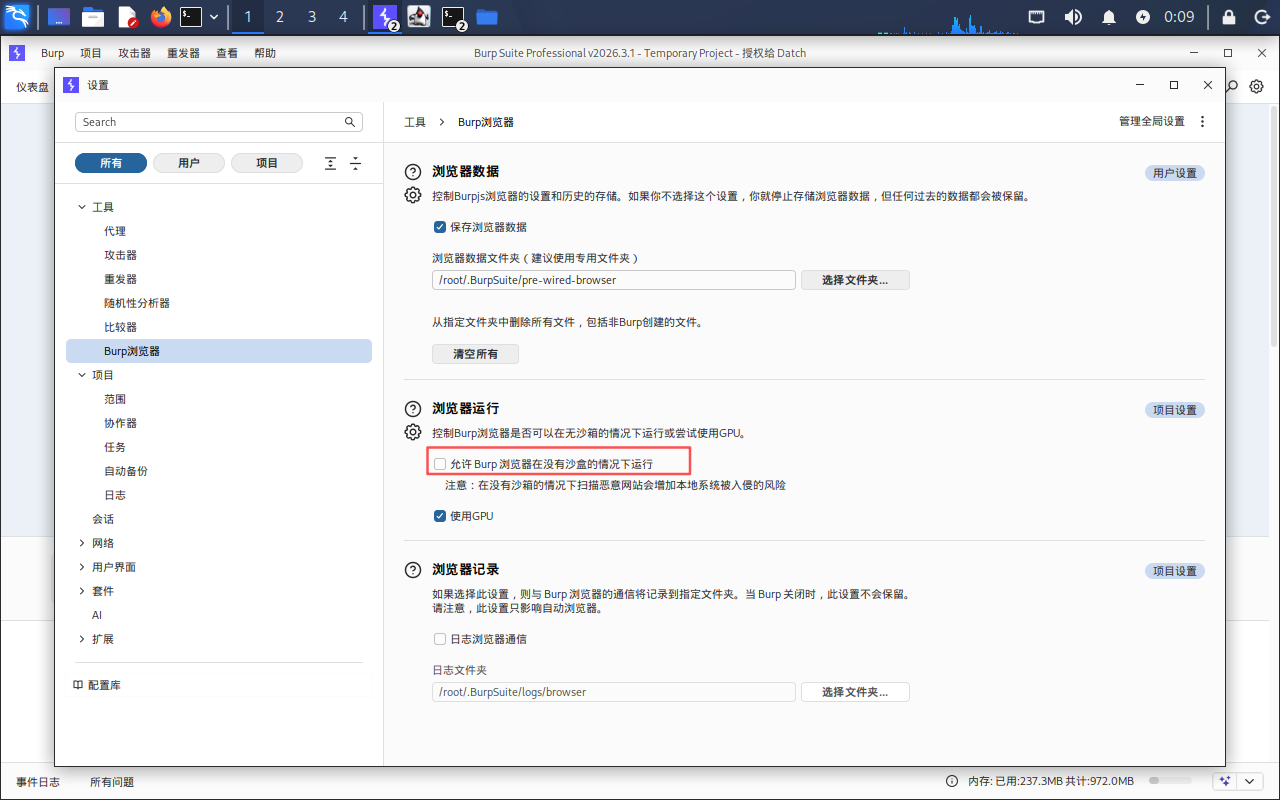Click the gear icon under 浏览器数据
The image size is (1280, 800).
(413, 195)
